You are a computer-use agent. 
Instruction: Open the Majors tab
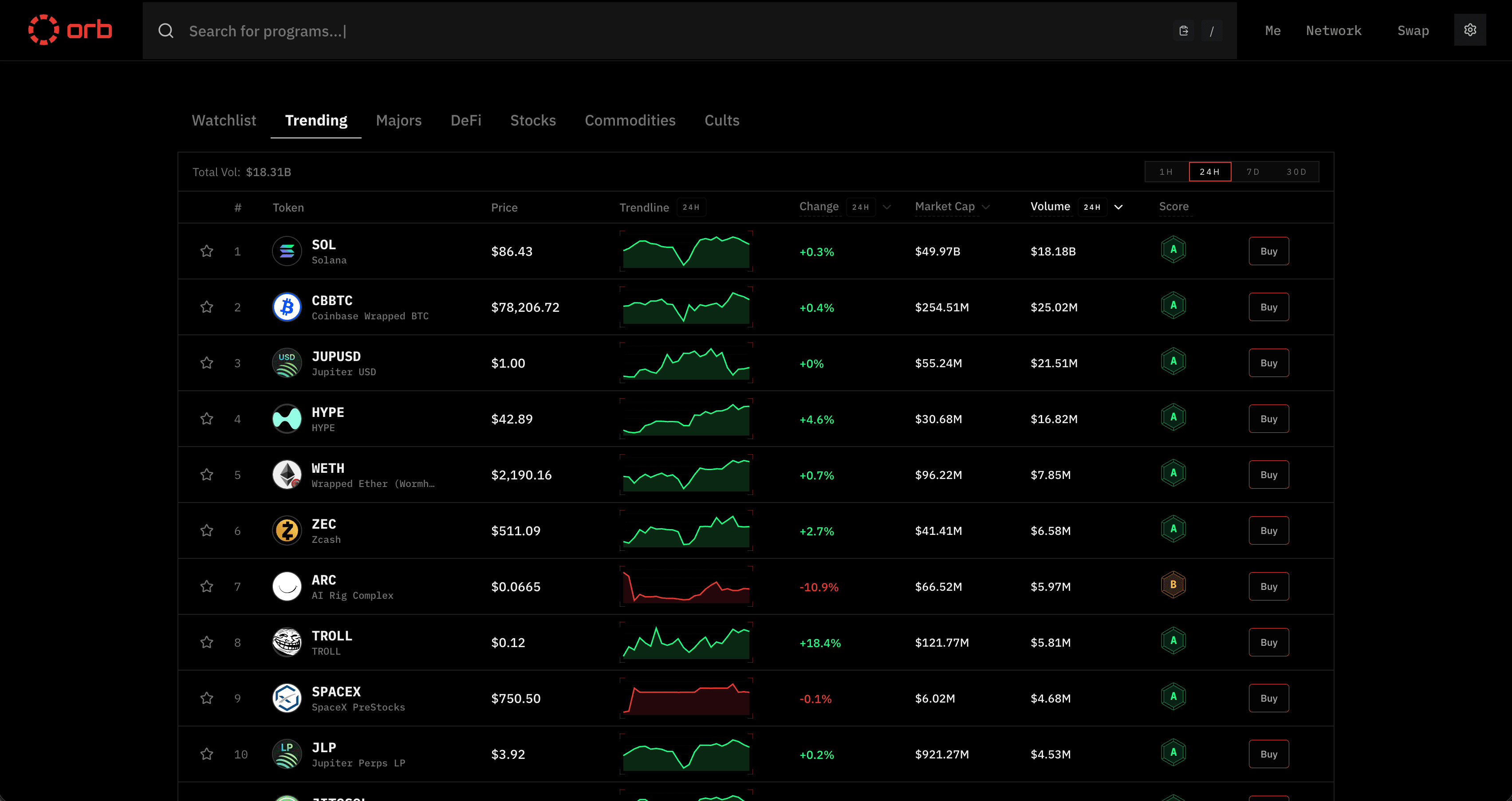click(x=398, y=120)
